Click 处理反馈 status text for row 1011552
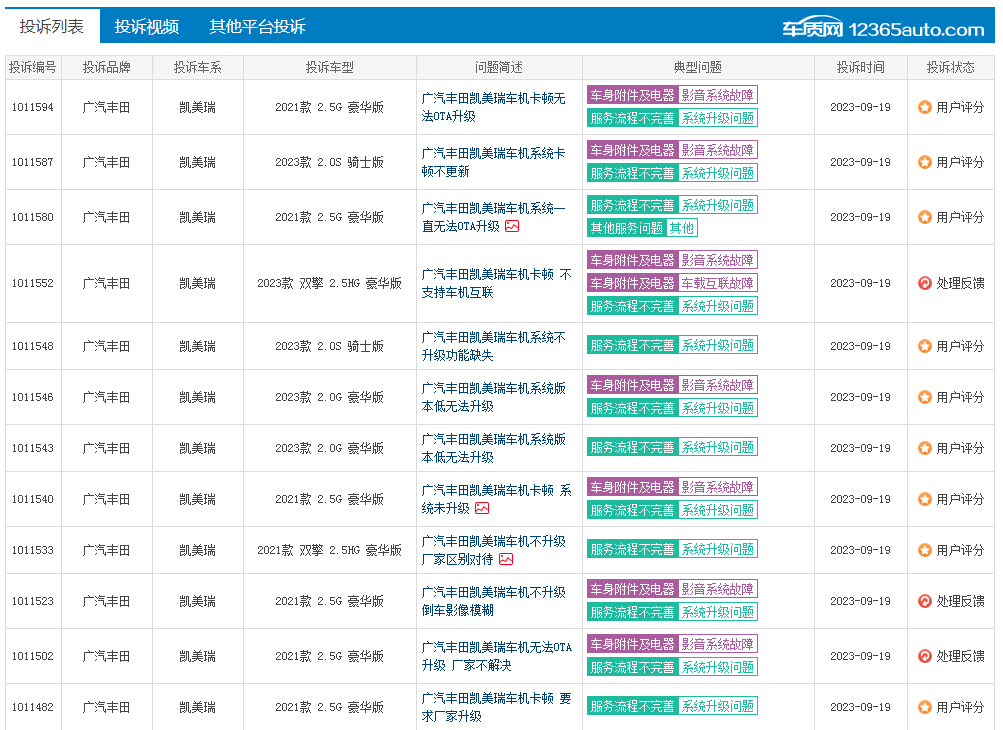The image size is (1003, 730). pos(960,283)
